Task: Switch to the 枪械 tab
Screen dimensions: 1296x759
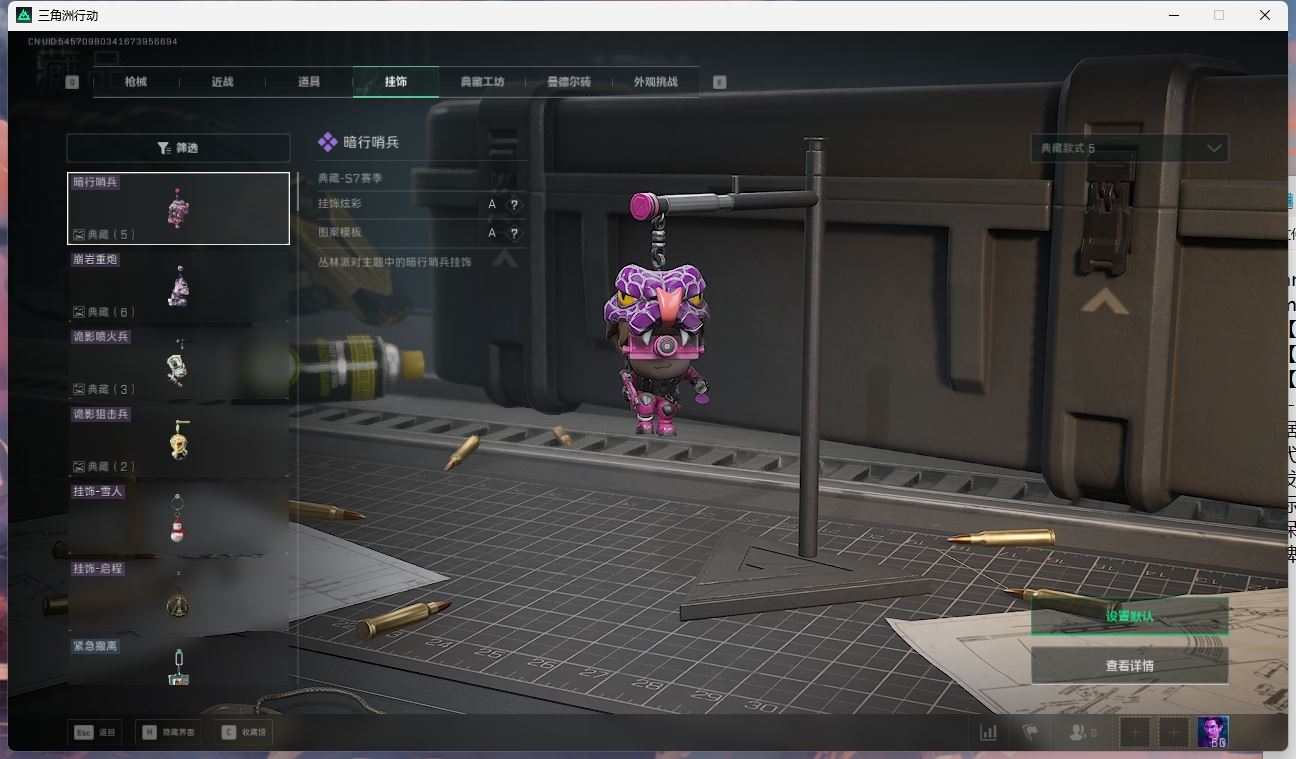Action: pos(136,82)
